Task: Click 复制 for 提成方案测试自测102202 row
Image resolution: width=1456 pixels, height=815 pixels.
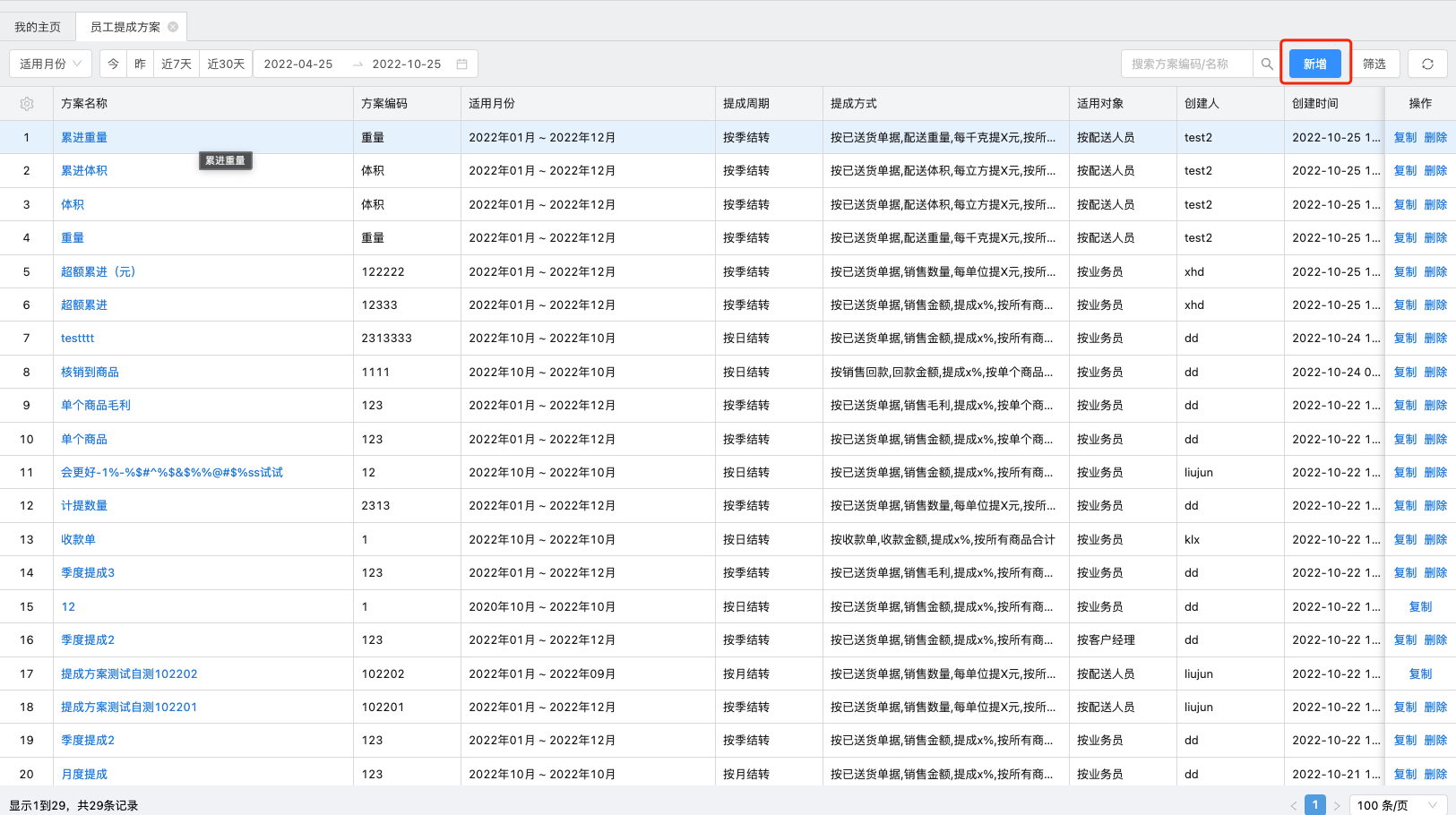Action: pos(1420,673)
